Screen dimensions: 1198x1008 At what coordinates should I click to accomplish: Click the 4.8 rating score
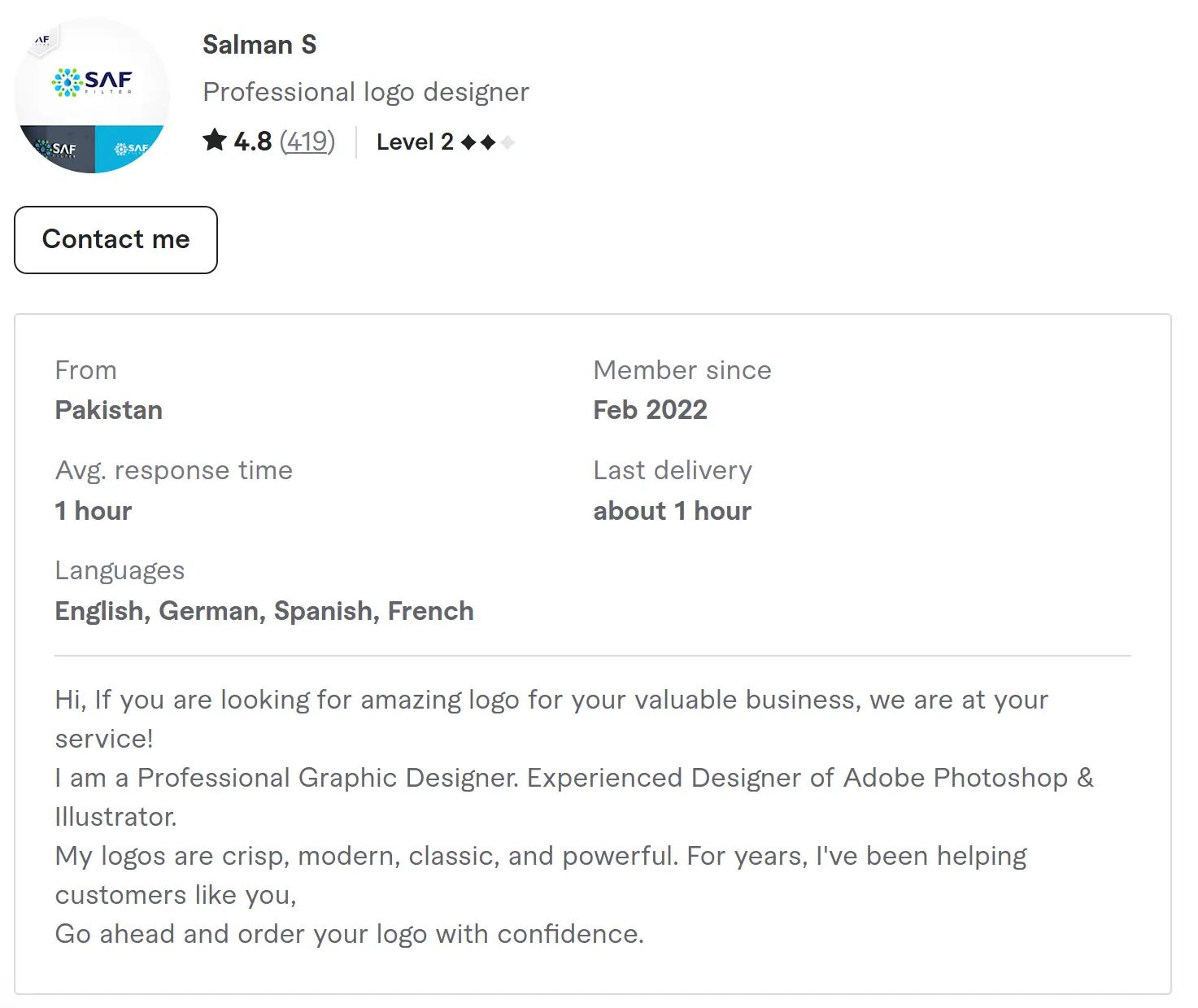point(253,142)
